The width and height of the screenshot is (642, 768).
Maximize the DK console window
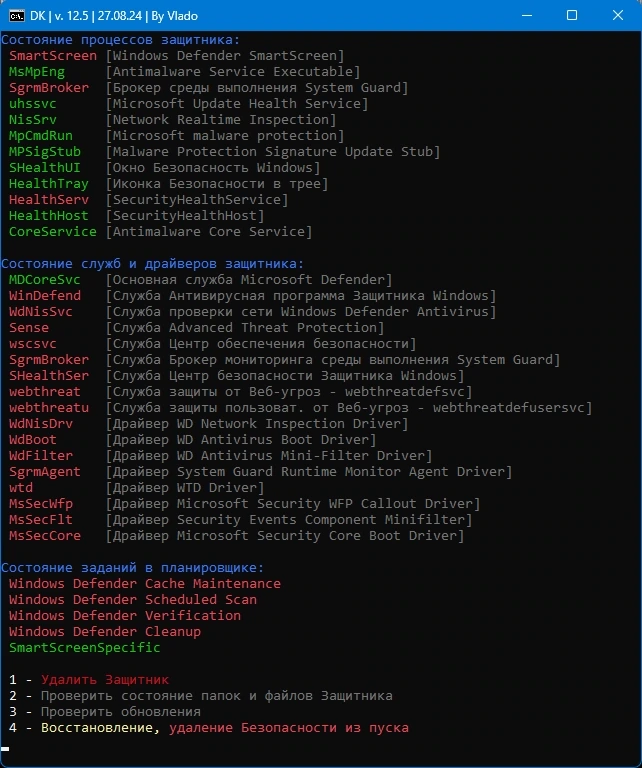click(x=572, y=16)
